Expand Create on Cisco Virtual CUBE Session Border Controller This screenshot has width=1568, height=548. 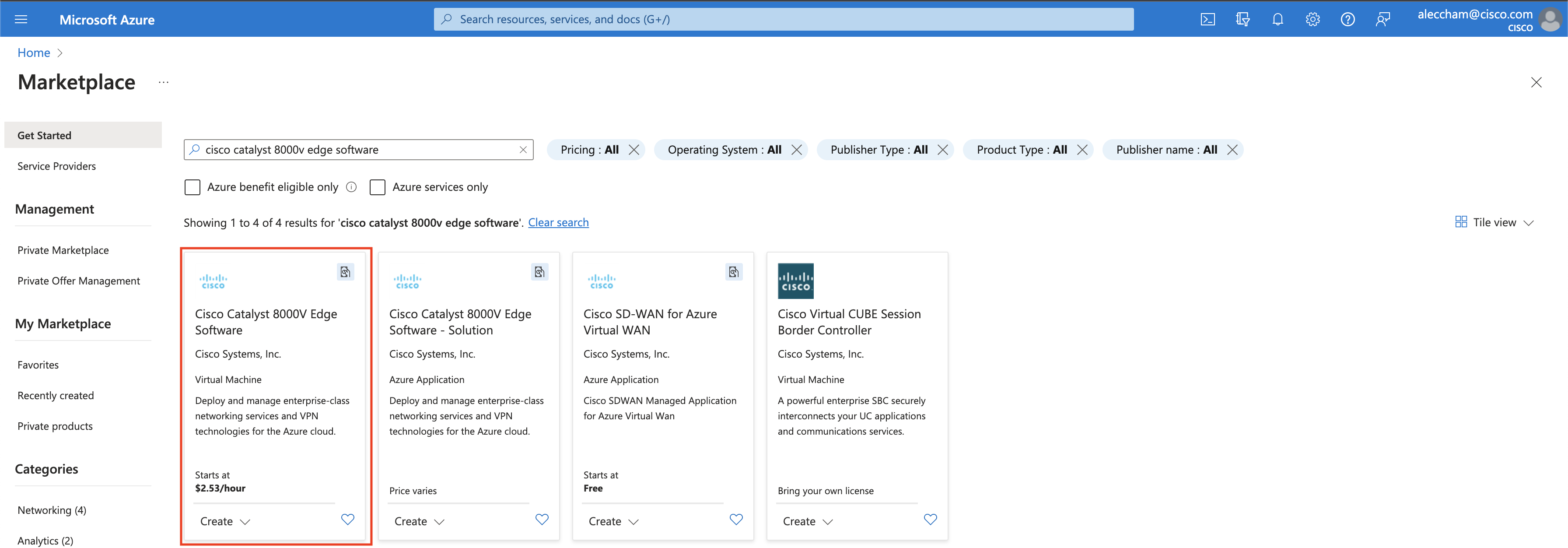[807, 521]
